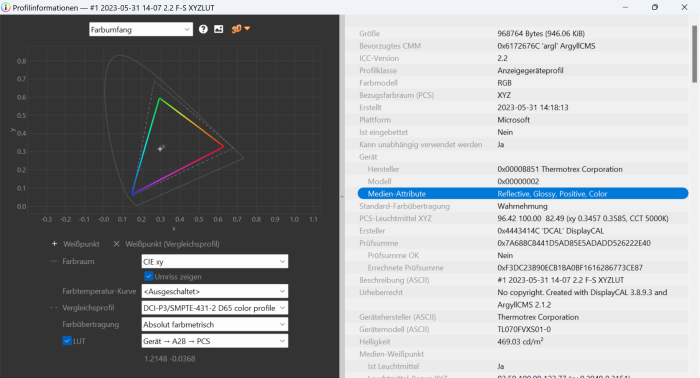The width and height of the screenshot is (700, 378).
Task: Select the Errechnete Prüfsumme row
Action: click(x=523, y=268)
